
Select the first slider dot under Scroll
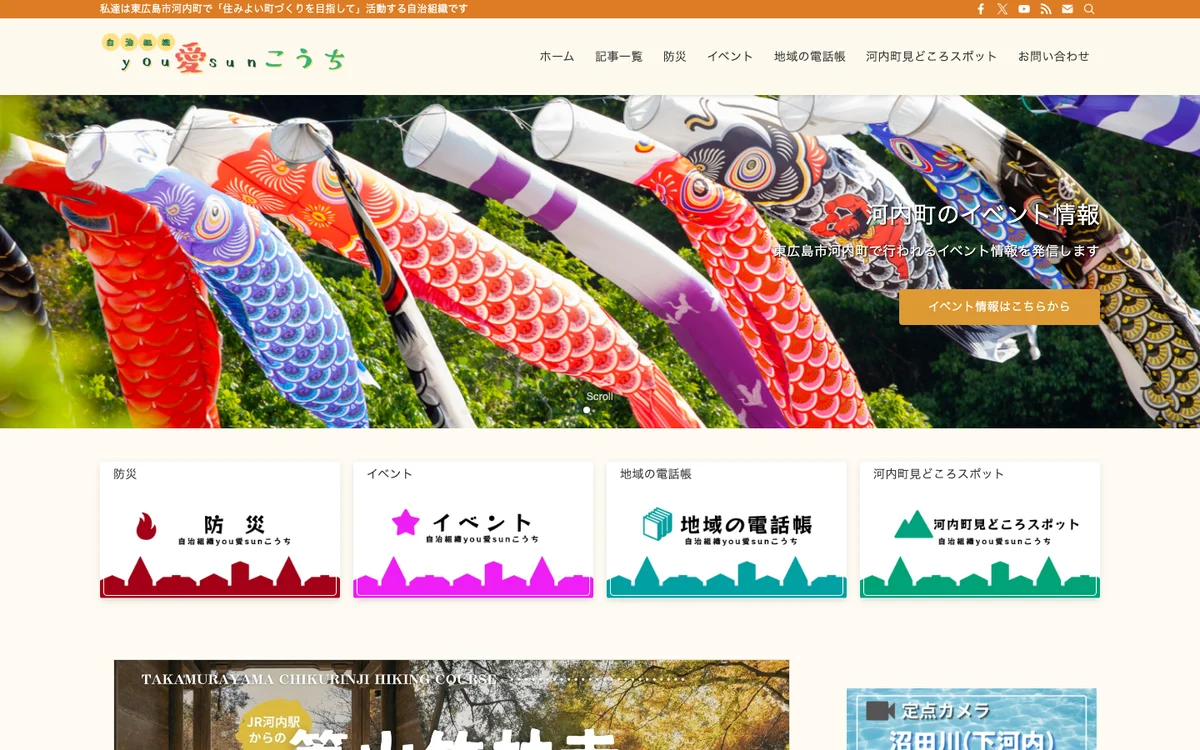click(586, 410)
